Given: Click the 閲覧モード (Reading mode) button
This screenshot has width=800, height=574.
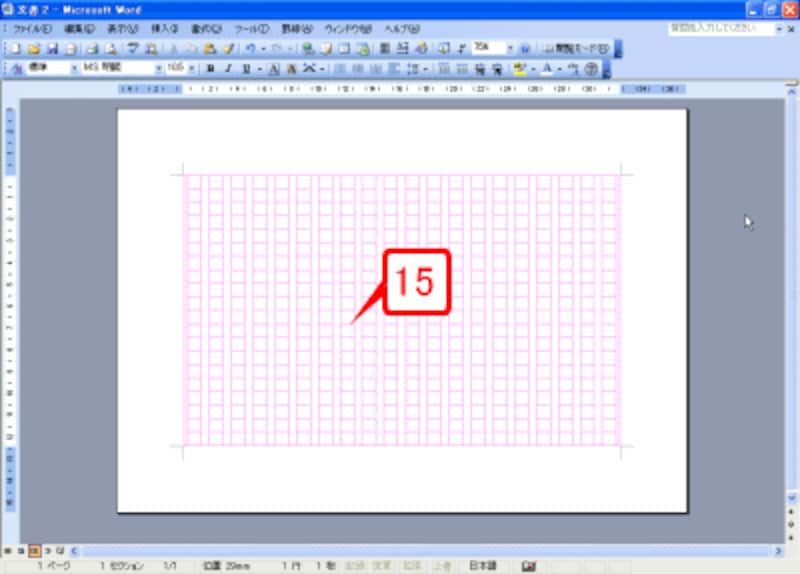Looking at the screenshot, I should coord(577,49).
